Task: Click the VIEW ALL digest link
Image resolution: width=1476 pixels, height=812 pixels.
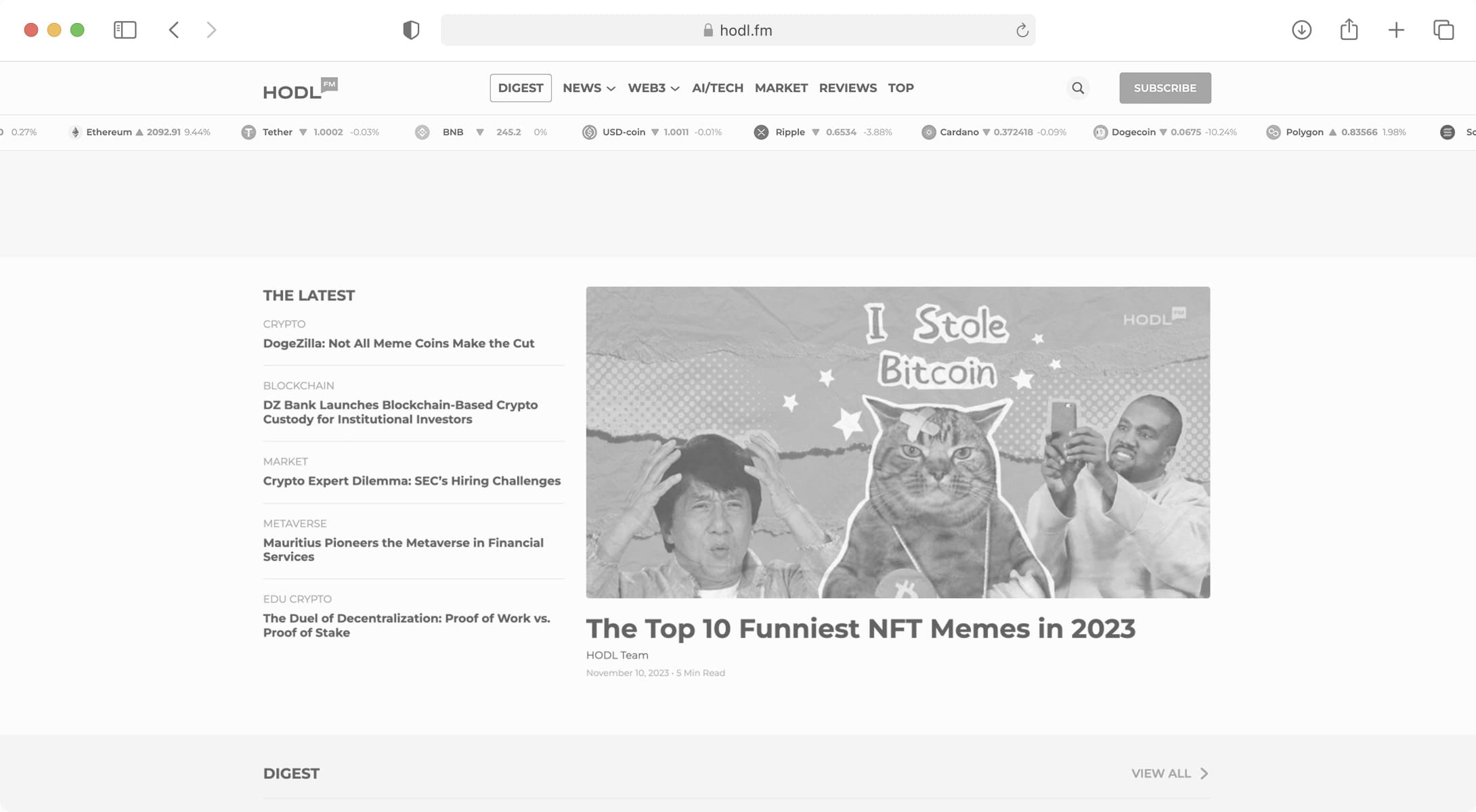Action: tap(1160, 773)
